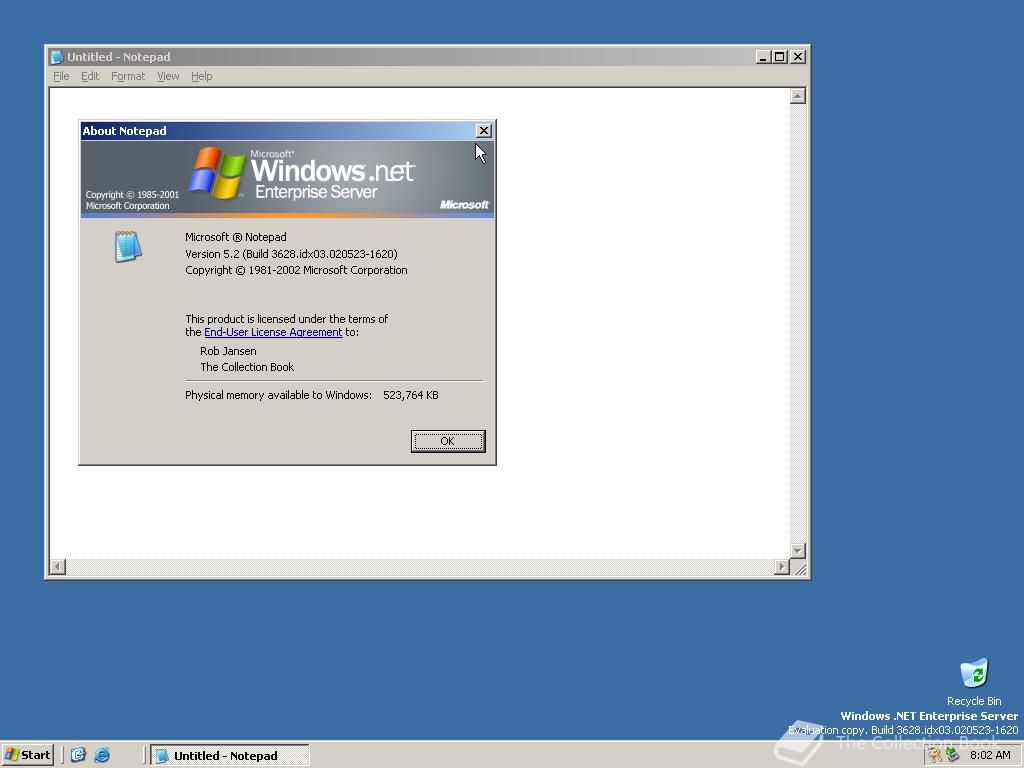Click 'Copyright © 1981-2002 Microsoft Corporation' text
Screen dimensions: 1024x768
(296, 270)
